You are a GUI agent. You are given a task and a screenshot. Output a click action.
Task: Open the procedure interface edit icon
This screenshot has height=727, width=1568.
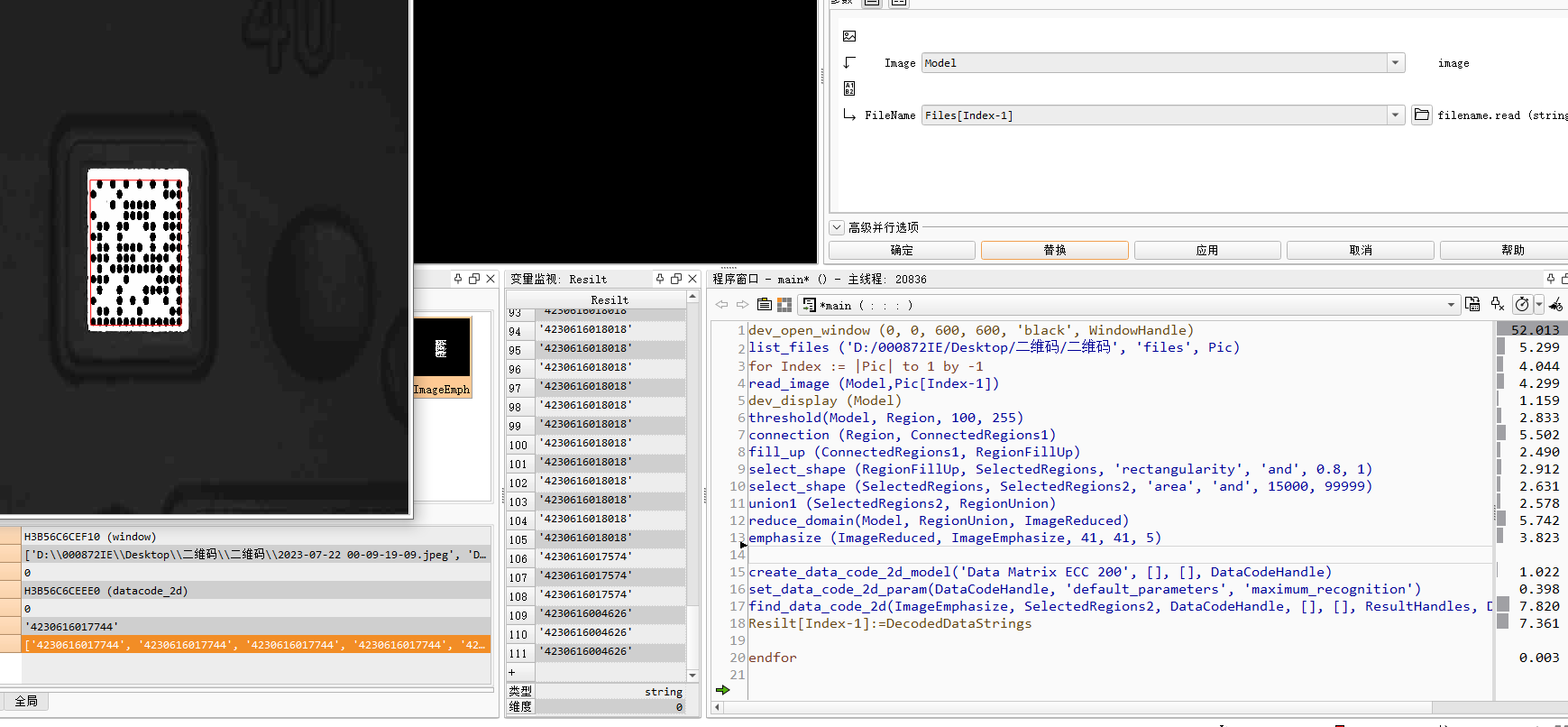click(765, 305)
